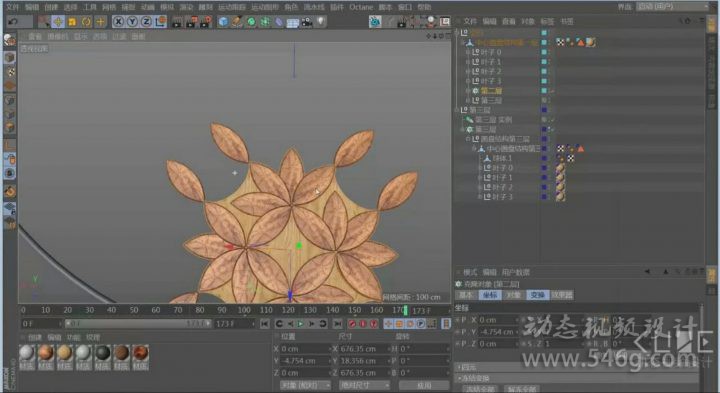The width and height of the screenshot is (720, 393).
Task: Collapse the top-level null object
Action: click(457, 33)
